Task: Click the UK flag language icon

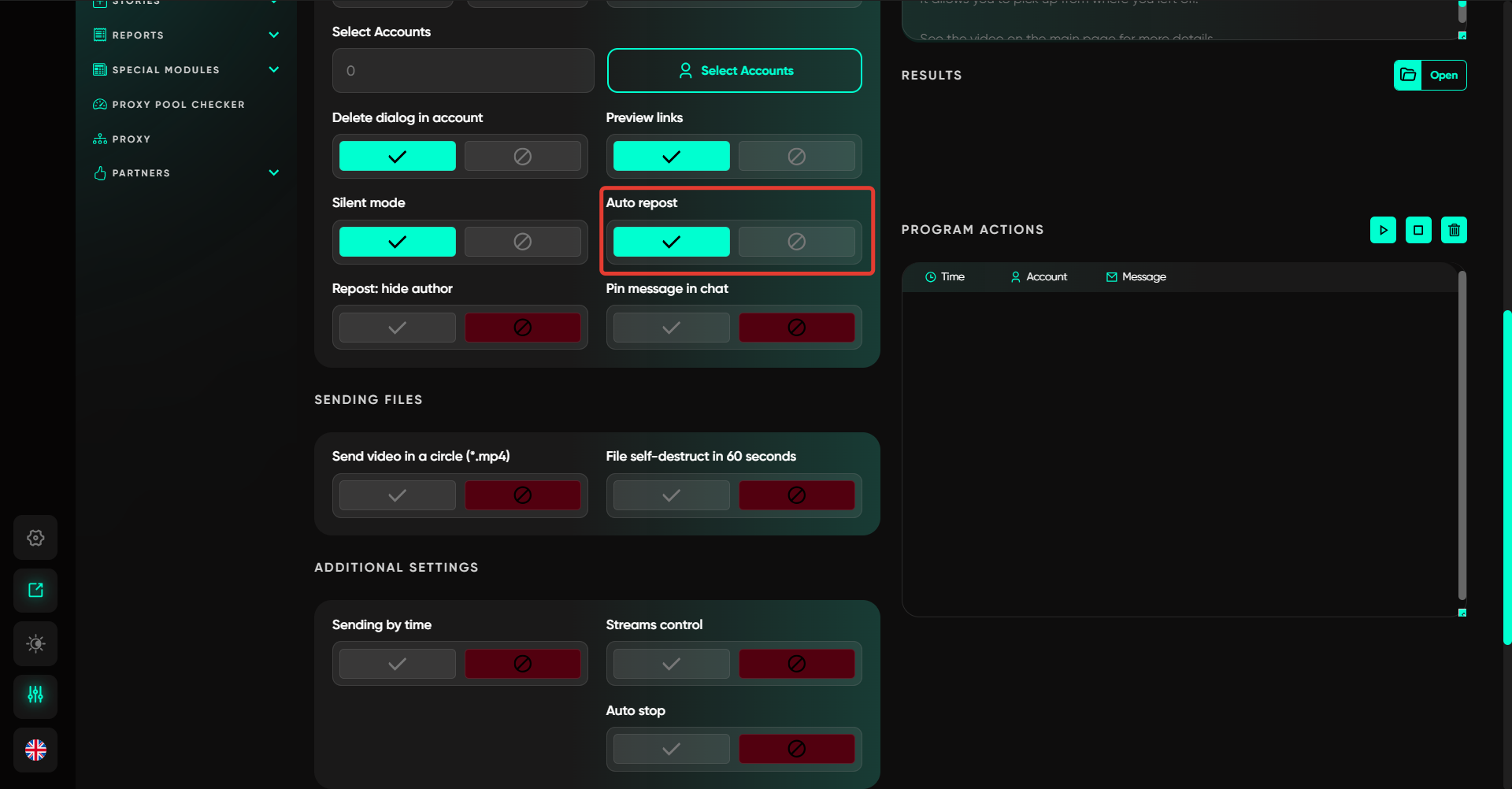Action: pos(35,750)
